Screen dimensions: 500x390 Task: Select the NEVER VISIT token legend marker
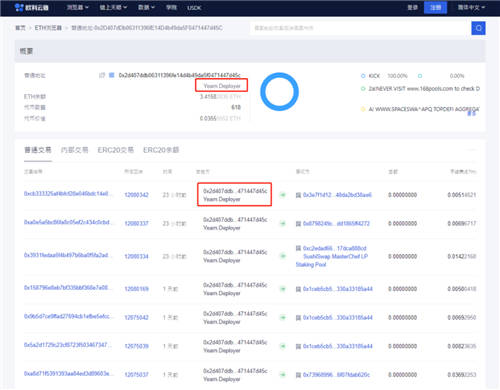(363, 89)
